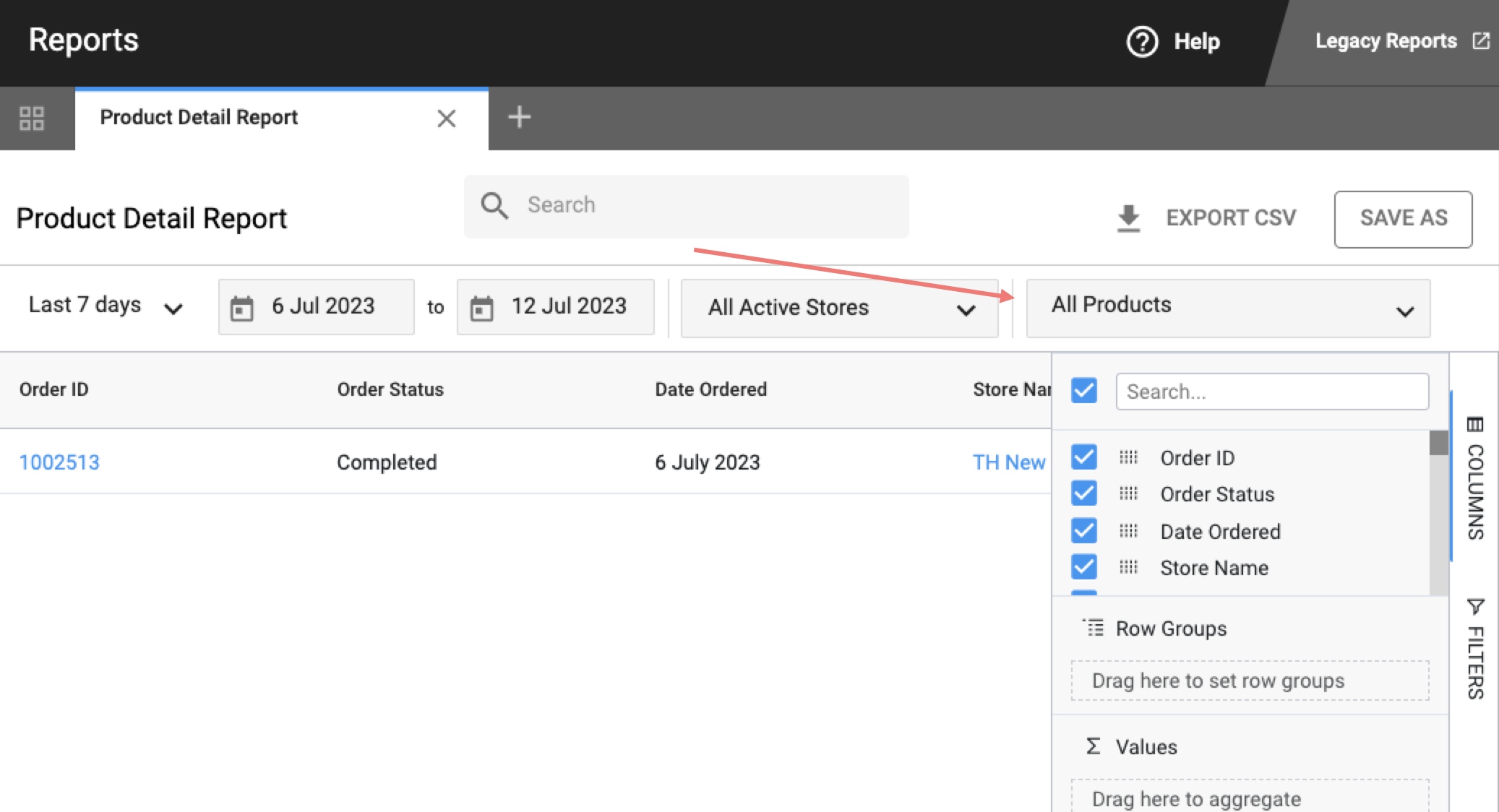Click the calendar icon beside 6 Jul 2023
Image resolution: width=1499 pixels, height=812 pixels.
coord(241,308)
